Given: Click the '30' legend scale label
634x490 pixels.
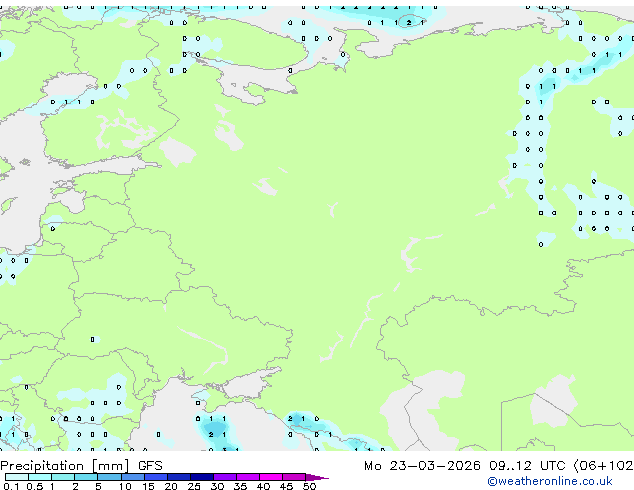Looking at the screenshot, I should [217, 486].
